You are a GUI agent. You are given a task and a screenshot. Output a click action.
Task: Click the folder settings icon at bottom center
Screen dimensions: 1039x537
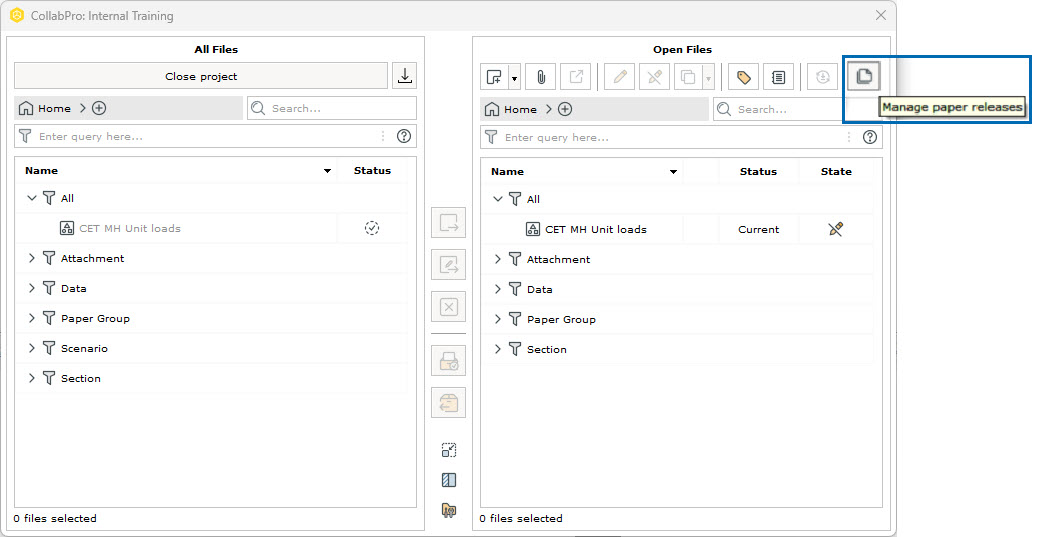pos(449,510)
